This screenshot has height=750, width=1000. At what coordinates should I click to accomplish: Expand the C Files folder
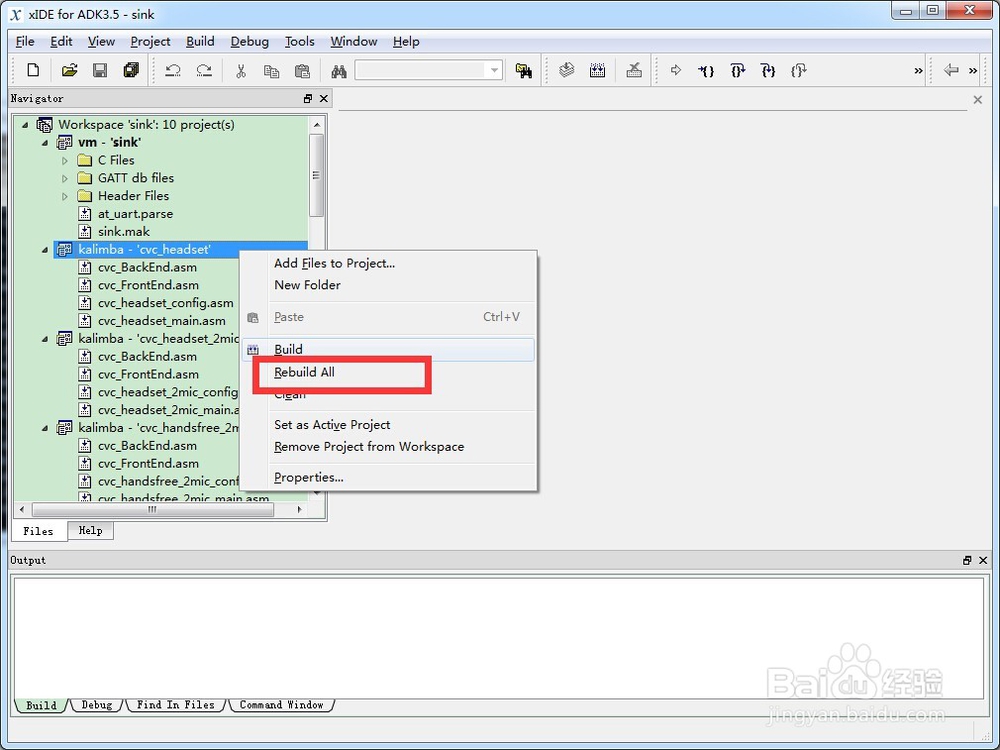(64, 161)
